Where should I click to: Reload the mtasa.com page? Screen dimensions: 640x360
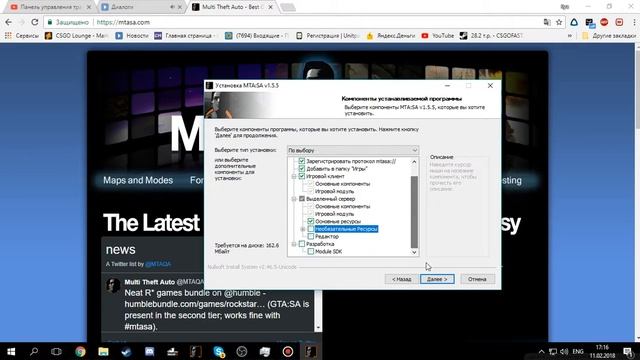point(35,22)
